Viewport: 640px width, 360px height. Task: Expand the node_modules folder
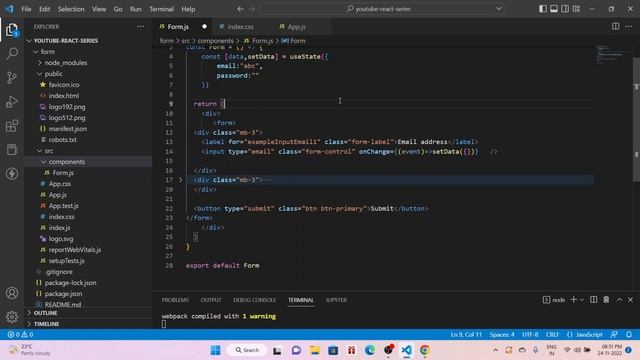(66, 63)
